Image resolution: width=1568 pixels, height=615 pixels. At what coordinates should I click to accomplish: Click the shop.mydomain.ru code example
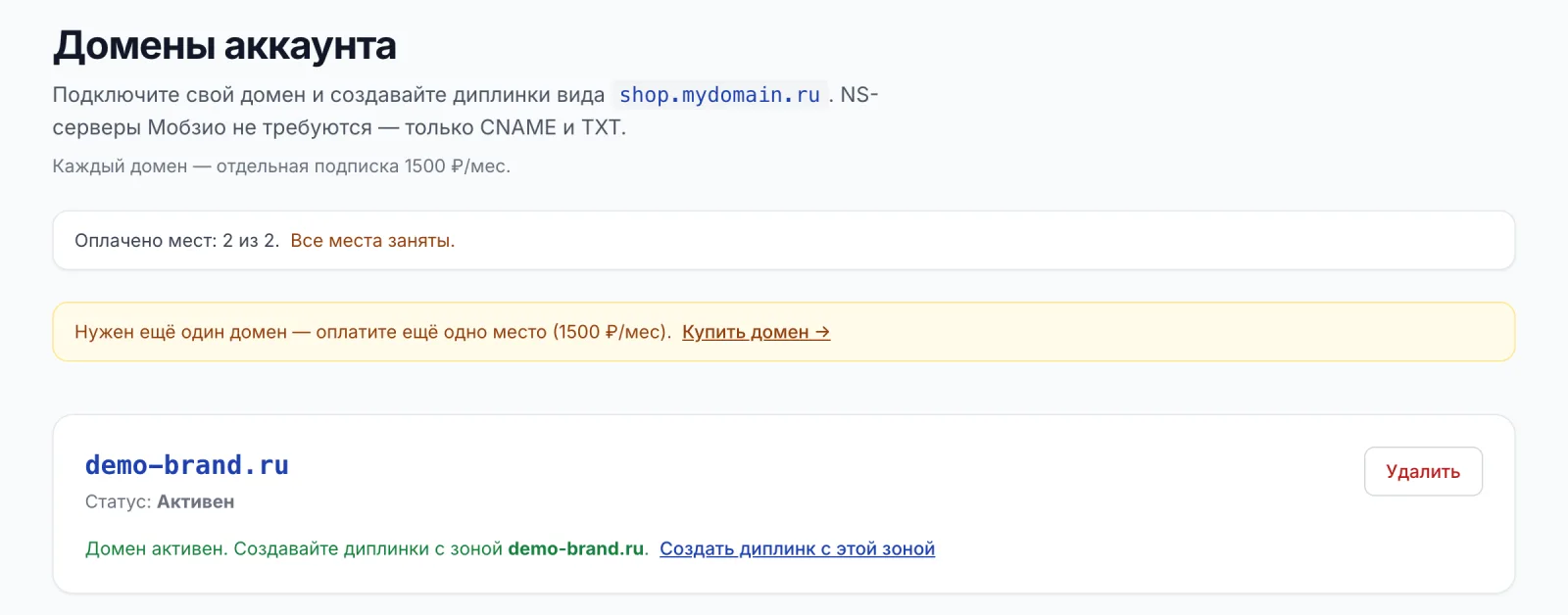click(719, 95)
